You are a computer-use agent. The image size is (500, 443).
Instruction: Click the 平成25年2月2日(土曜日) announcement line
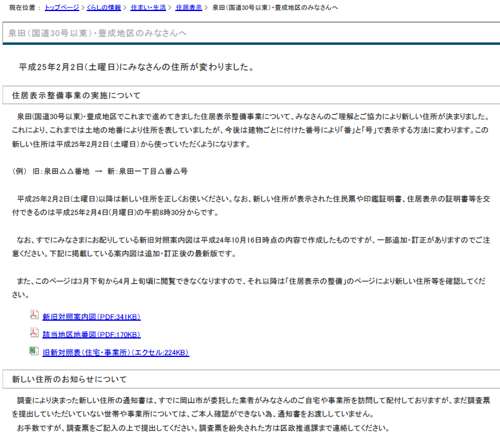(x=137, y=67)
